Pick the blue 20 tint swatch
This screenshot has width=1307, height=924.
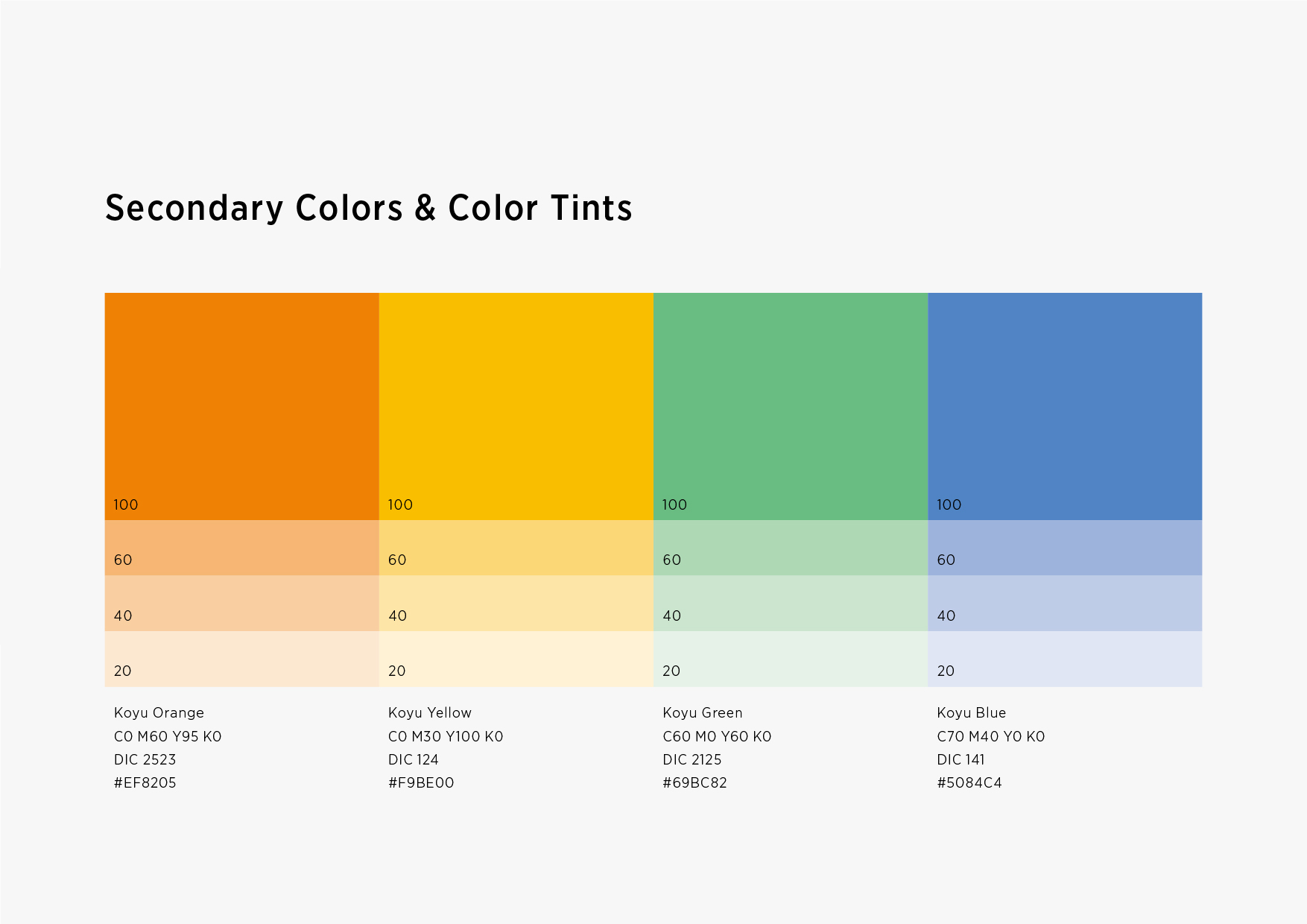click(x=1064, y=659)
